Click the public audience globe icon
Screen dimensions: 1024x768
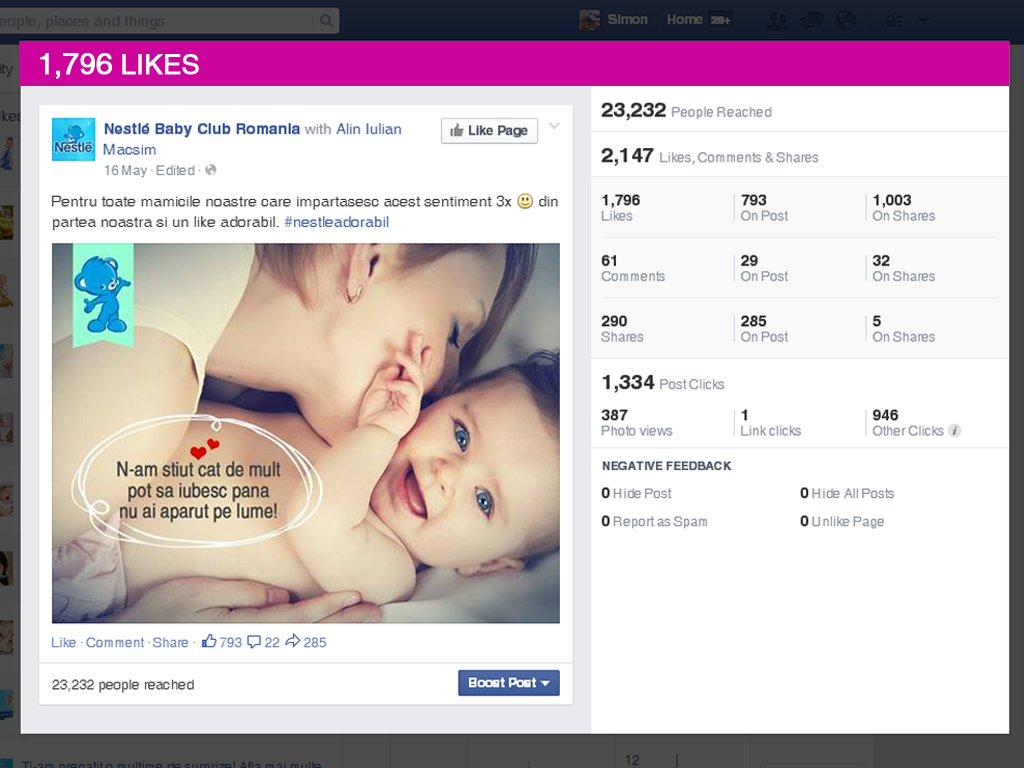(x=210, y=170)
